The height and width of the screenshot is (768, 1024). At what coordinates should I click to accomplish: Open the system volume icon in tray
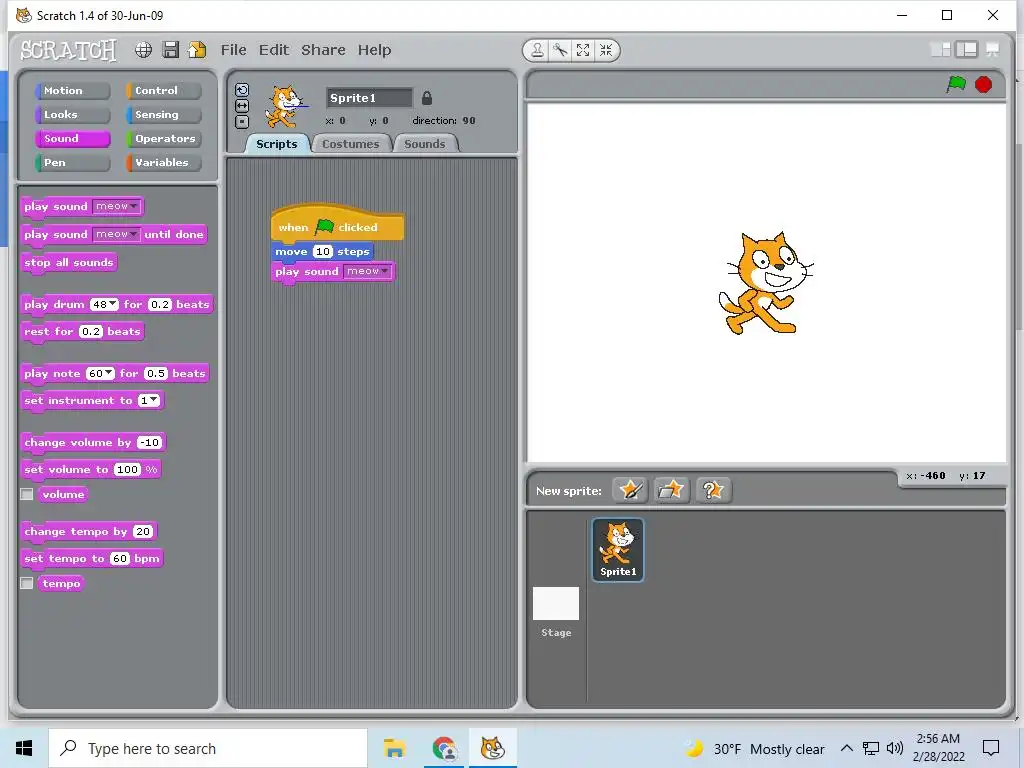[895, 748]
